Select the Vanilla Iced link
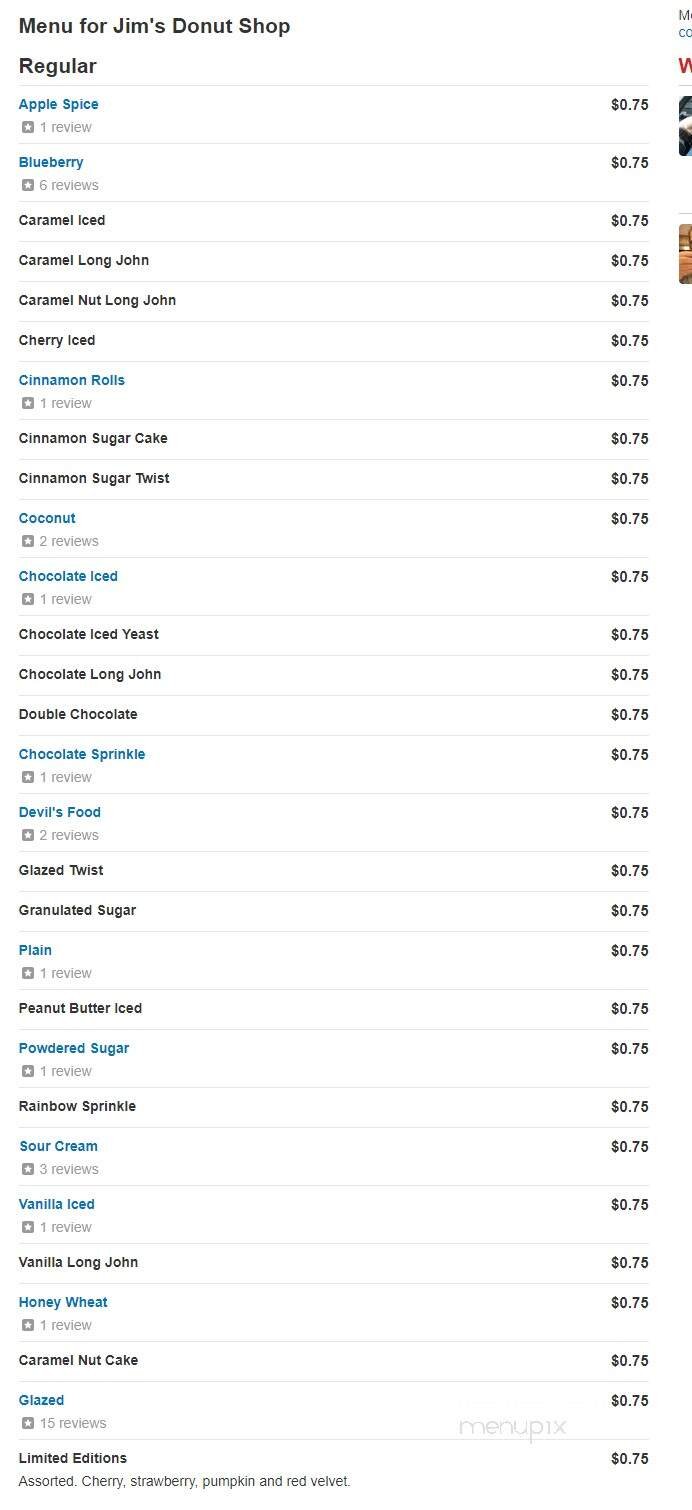 pyautogui.click(x=56, y=1204)
